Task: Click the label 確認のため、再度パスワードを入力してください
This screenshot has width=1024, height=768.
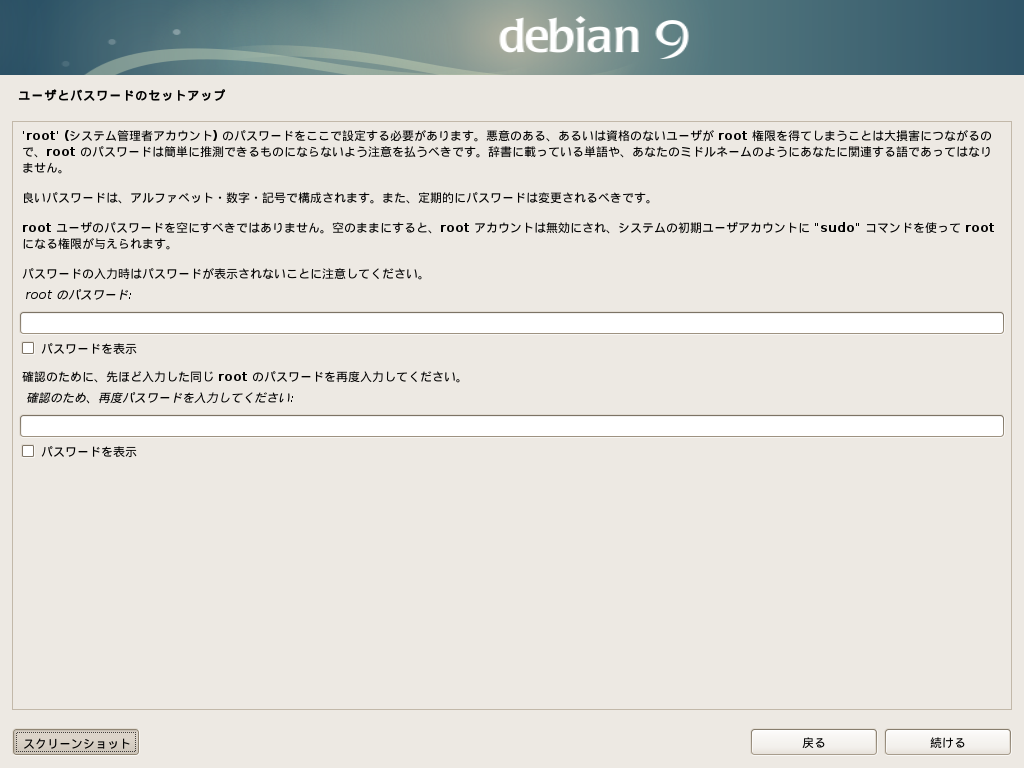Action: click(x=160, y=398)
